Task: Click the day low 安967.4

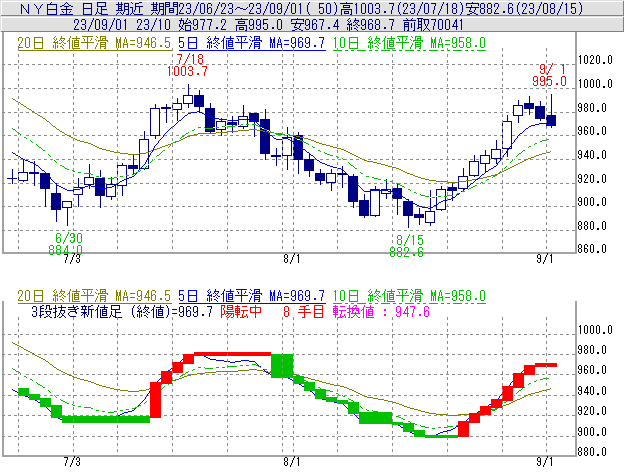Action: coord(315,25)
